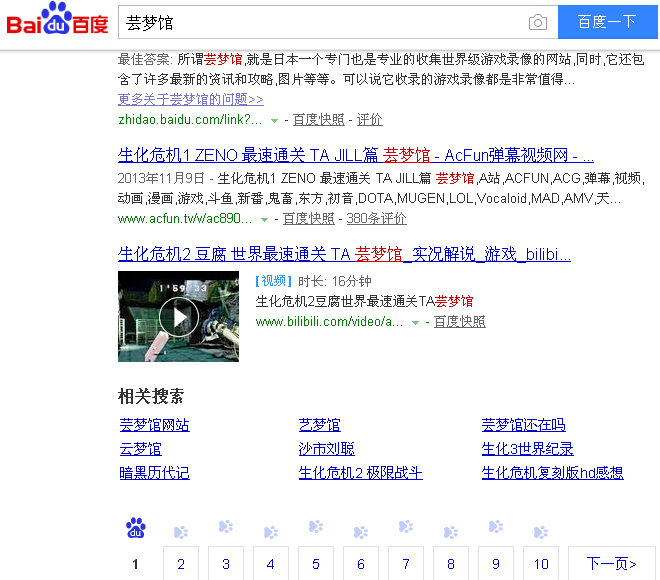This screenshot has height=580, width=660.
Task: Open 更多关于芸梦馆的问题 link
Action: 191,99
